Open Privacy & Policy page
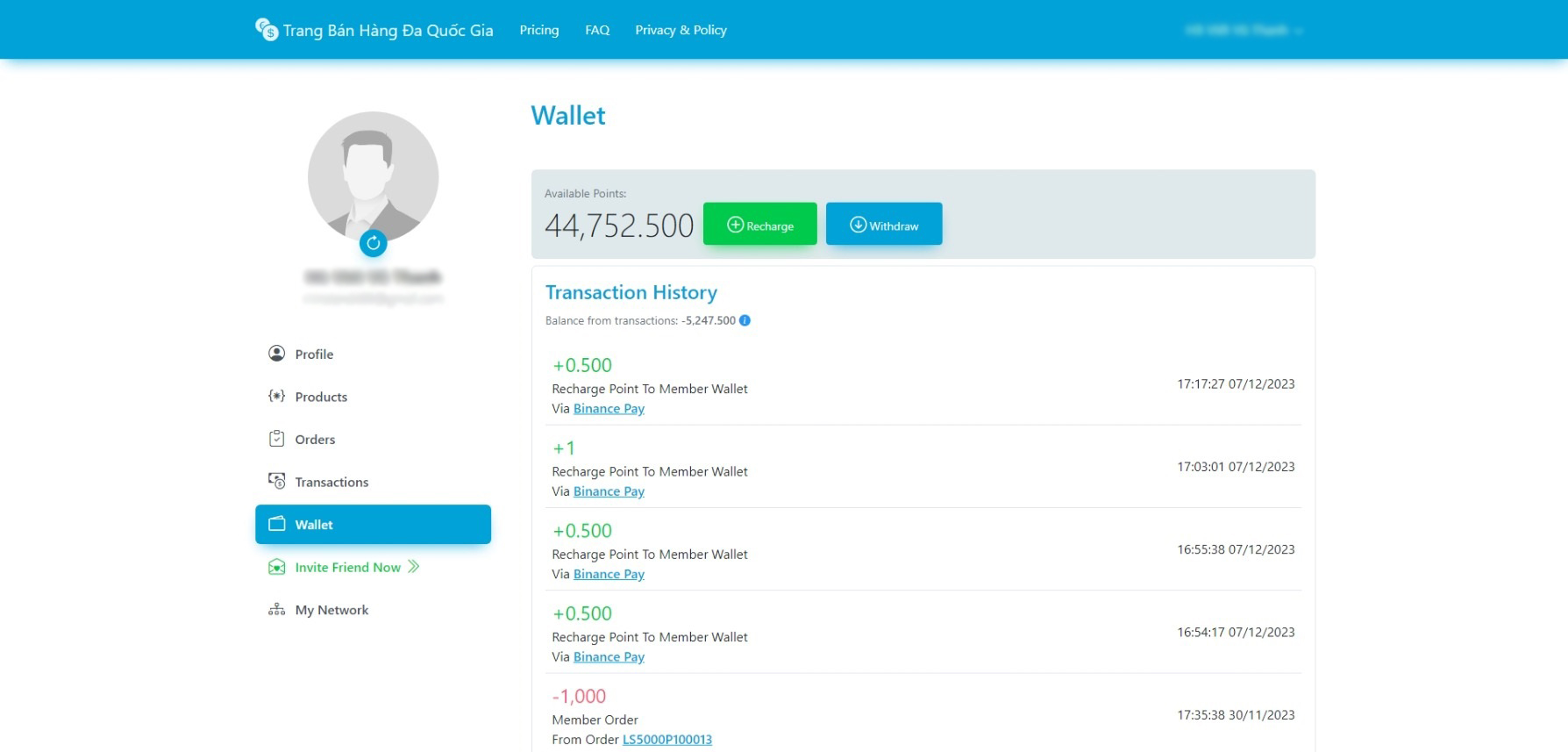 (x=681, y=30)
